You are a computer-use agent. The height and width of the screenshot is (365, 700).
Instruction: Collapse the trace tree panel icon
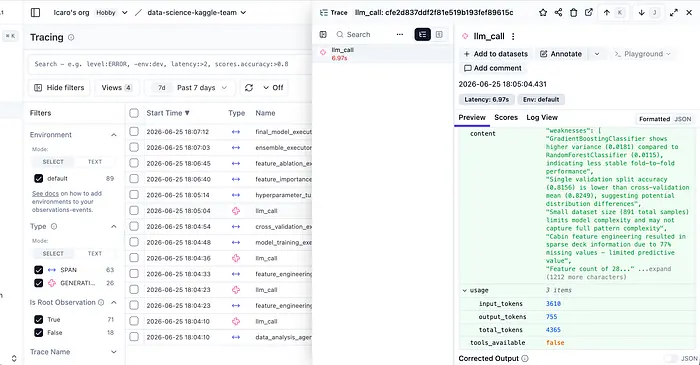point(323,34)
